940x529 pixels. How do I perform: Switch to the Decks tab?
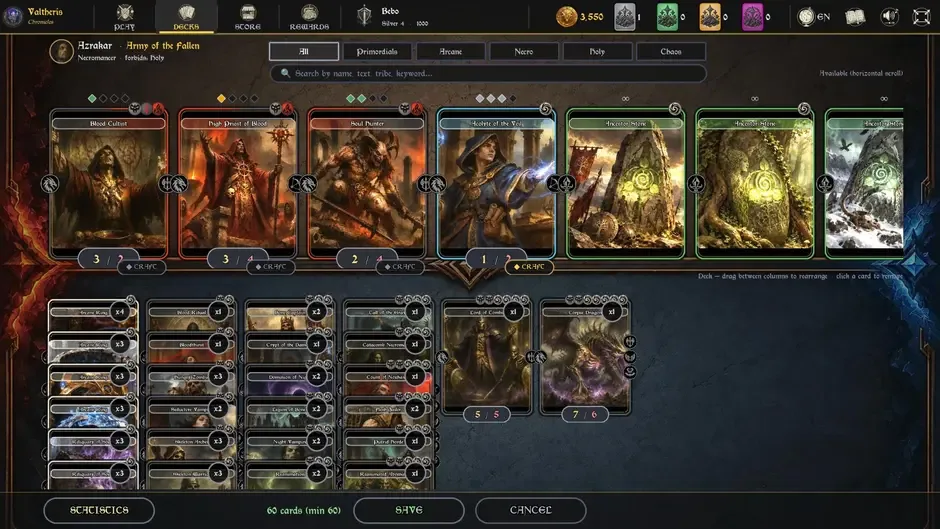tap(186, 17)
